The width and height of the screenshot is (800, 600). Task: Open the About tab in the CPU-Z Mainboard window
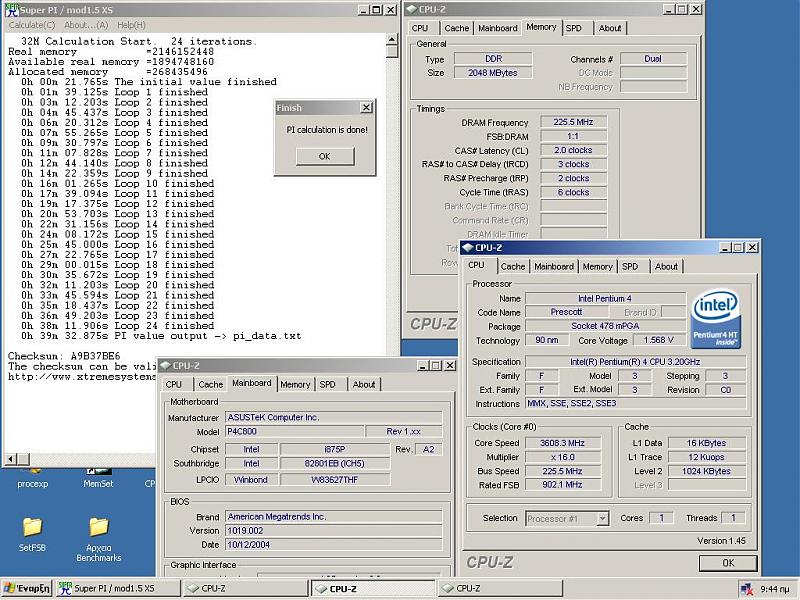click(x=364, y=384)
